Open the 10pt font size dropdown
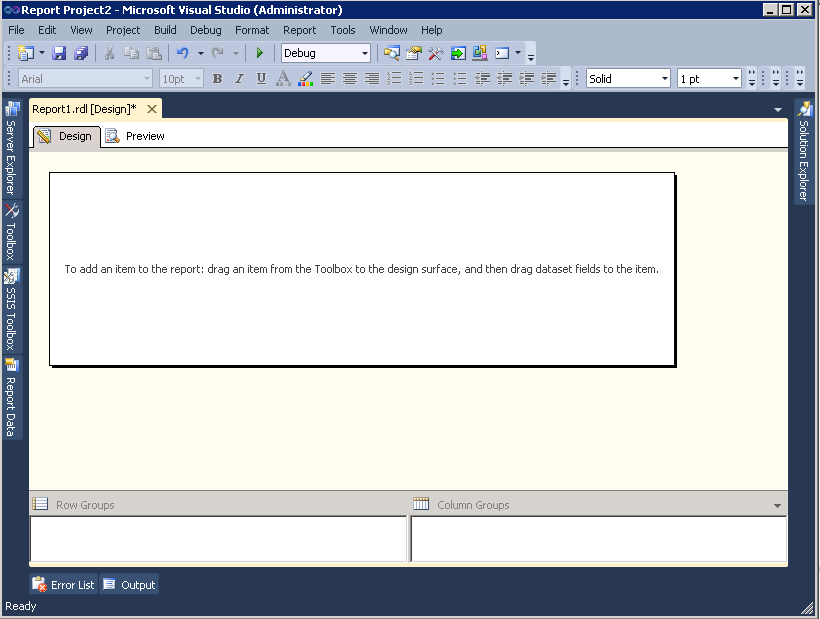Image resolution: width=820 pixels, height=619 pixels. click(198, 79)
